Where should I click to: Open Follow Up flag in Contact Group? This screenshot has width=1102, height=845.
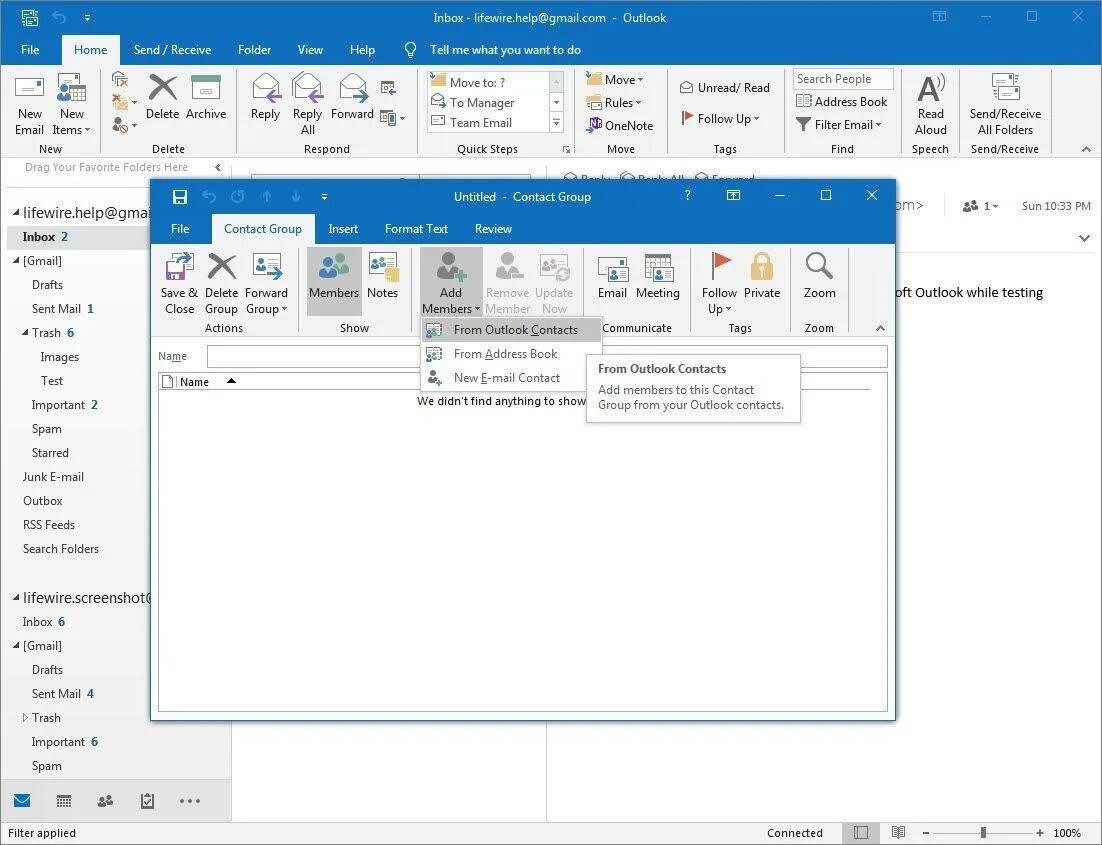719,283
